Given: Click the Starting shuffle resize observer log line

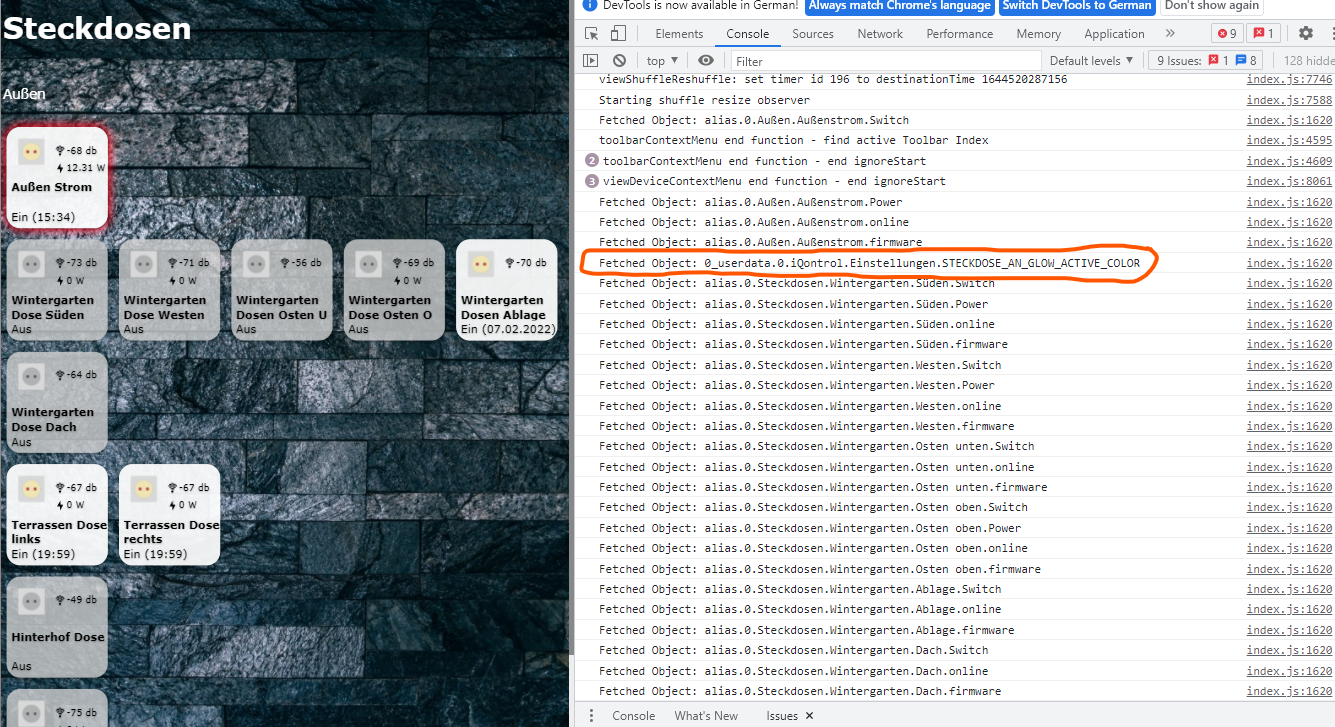Looking at the screenshot, I should [x=704, y=100].
